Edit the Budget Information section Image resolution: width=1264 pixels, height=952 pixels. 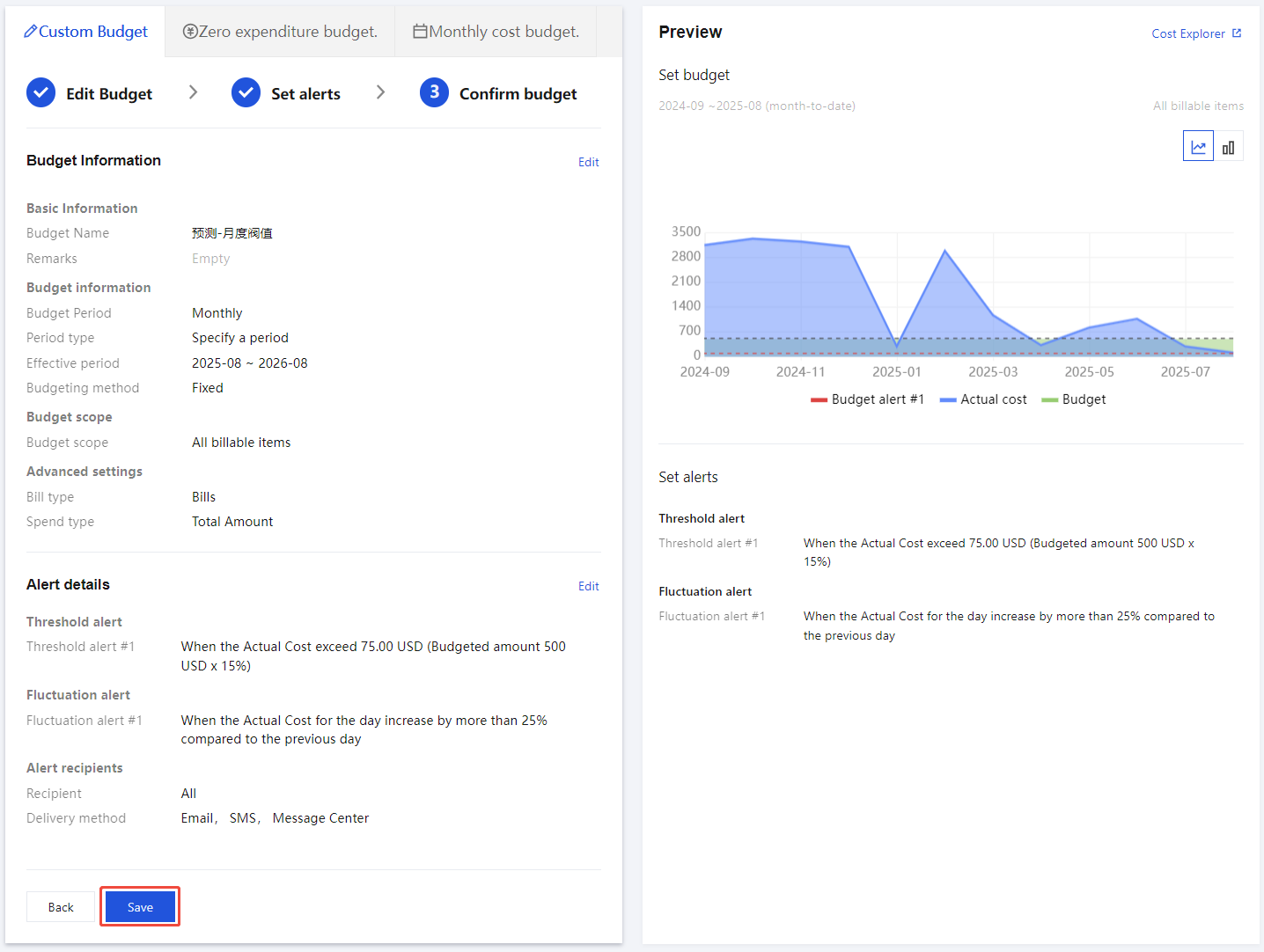point(588,162)
